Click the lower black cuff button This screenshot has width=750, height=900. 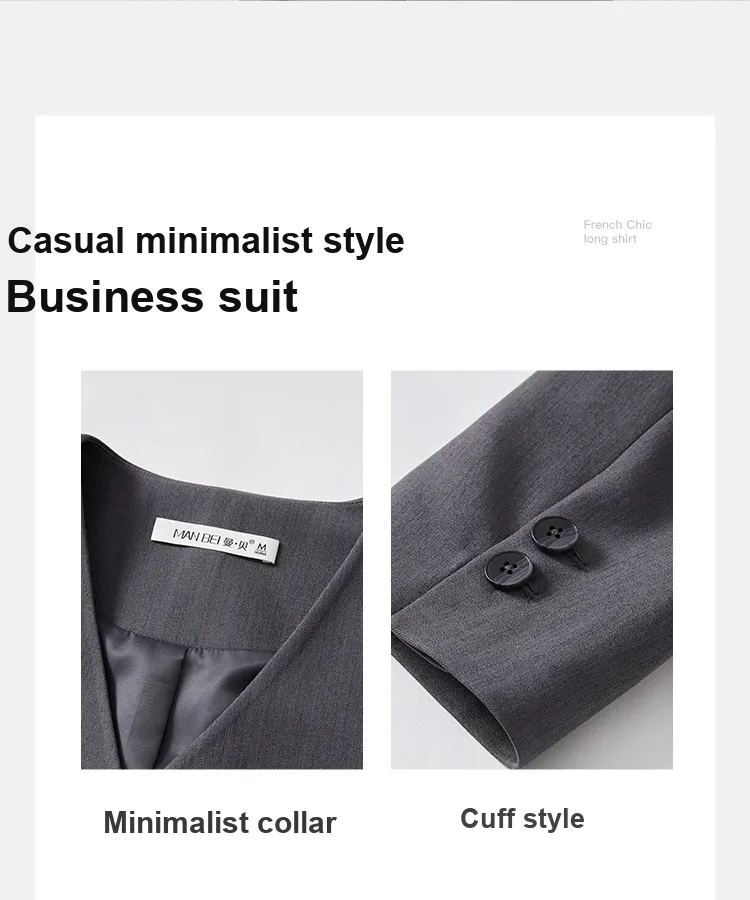[508, 569]
